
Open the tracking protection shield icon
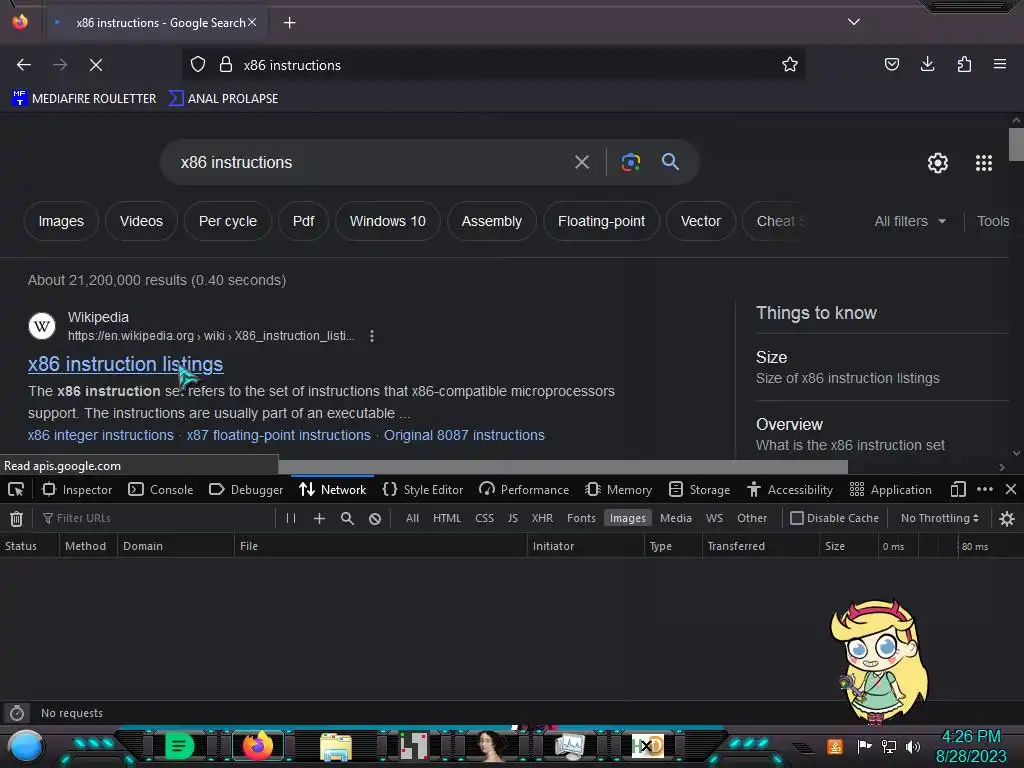tap(198, 65)
